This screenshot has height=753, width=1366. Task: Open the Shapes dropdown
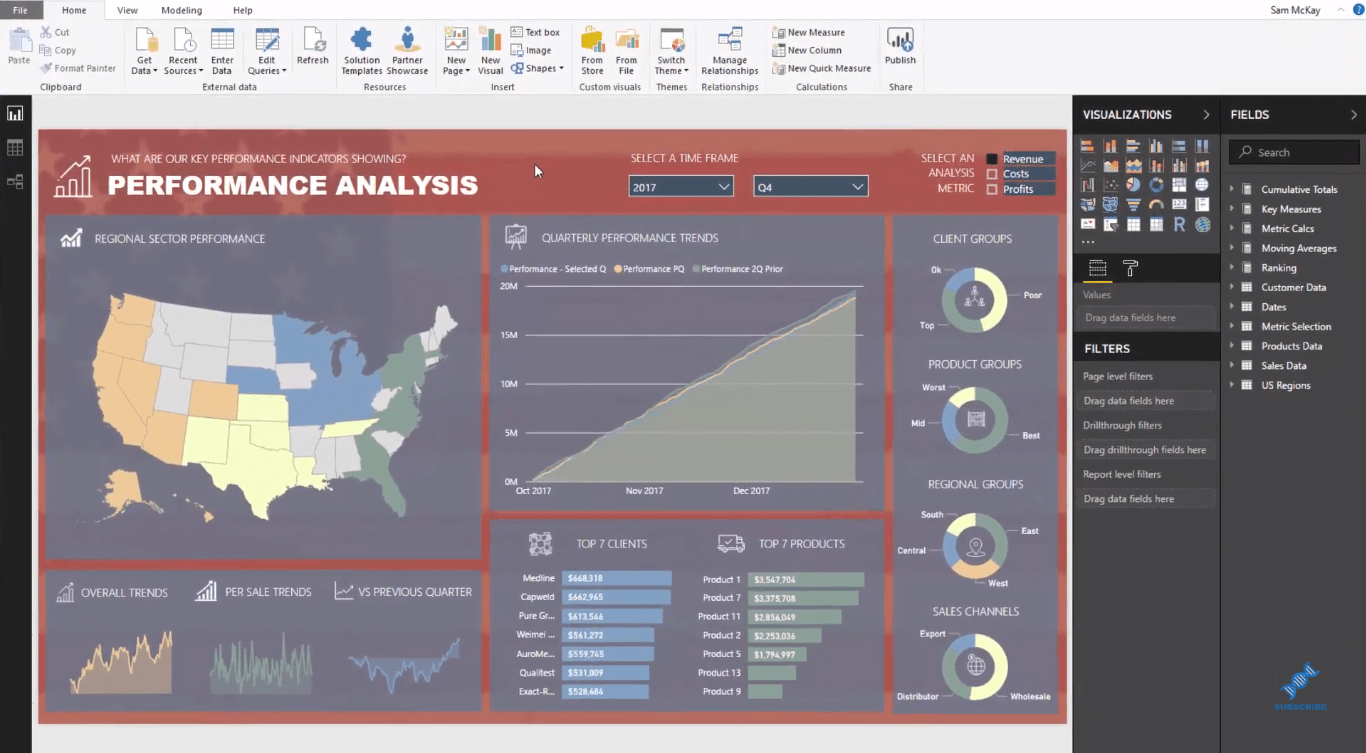[537, 69]
